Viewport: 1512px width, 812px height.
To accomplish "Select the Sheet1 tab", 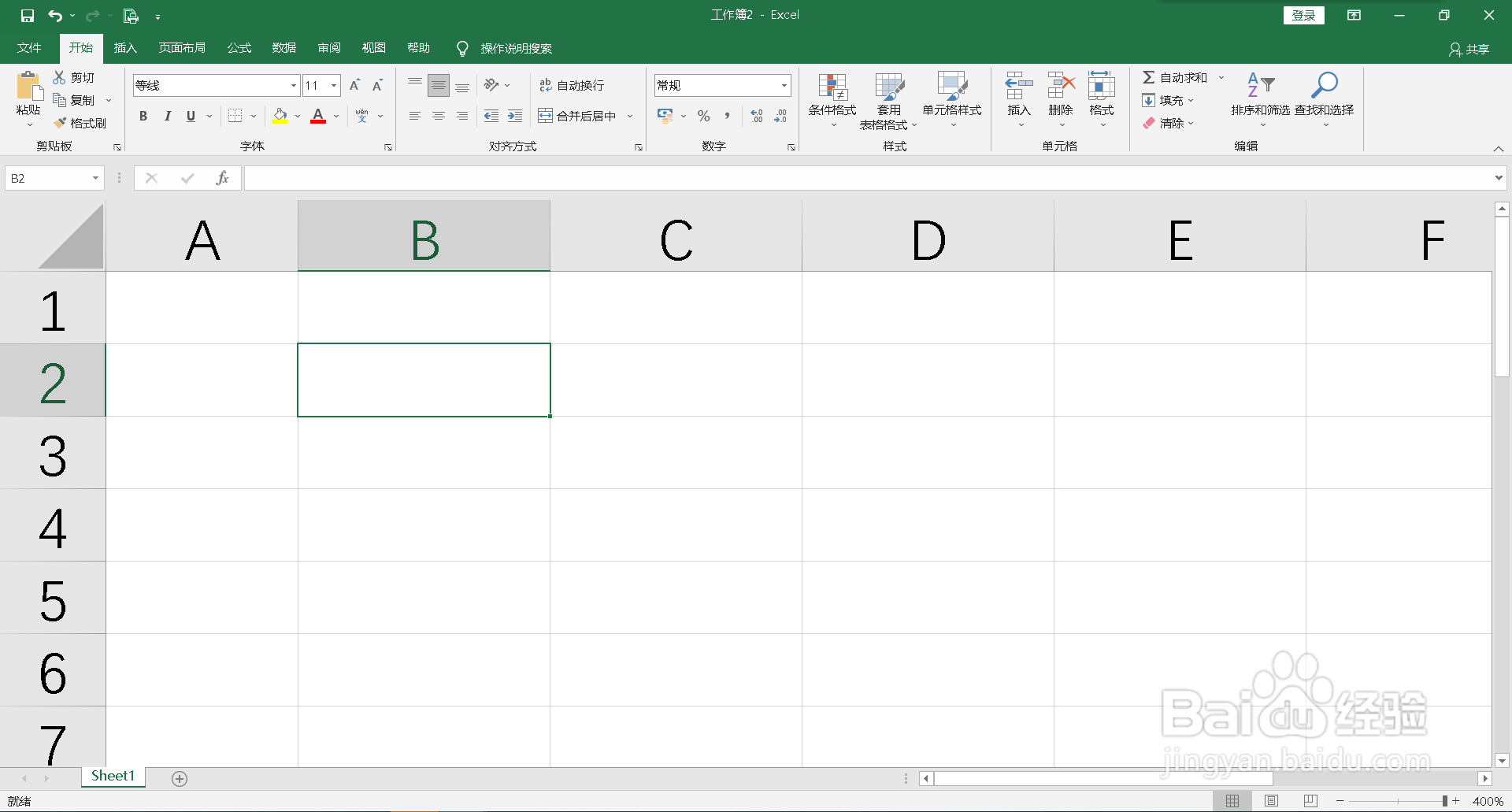I will [113, 777].
